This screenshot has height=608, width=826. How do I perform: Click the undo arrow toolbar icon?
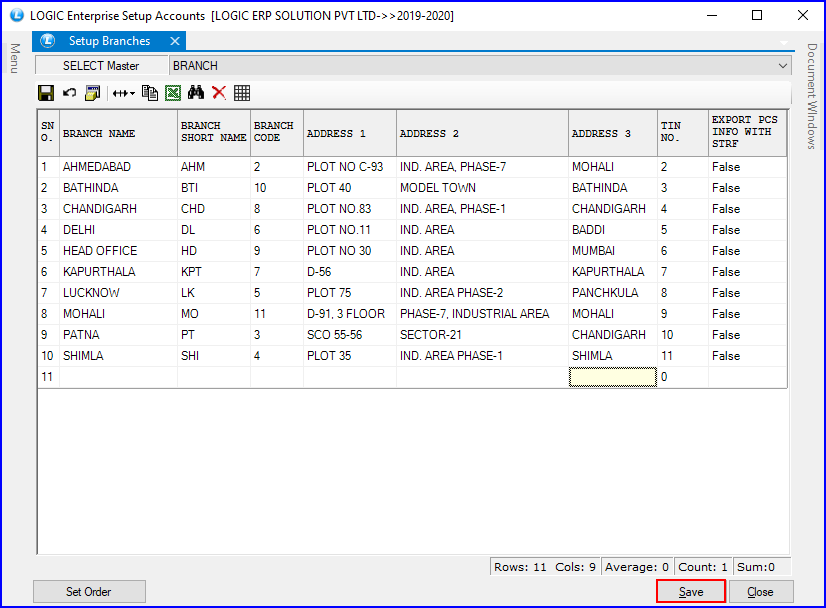pos(70,93)
